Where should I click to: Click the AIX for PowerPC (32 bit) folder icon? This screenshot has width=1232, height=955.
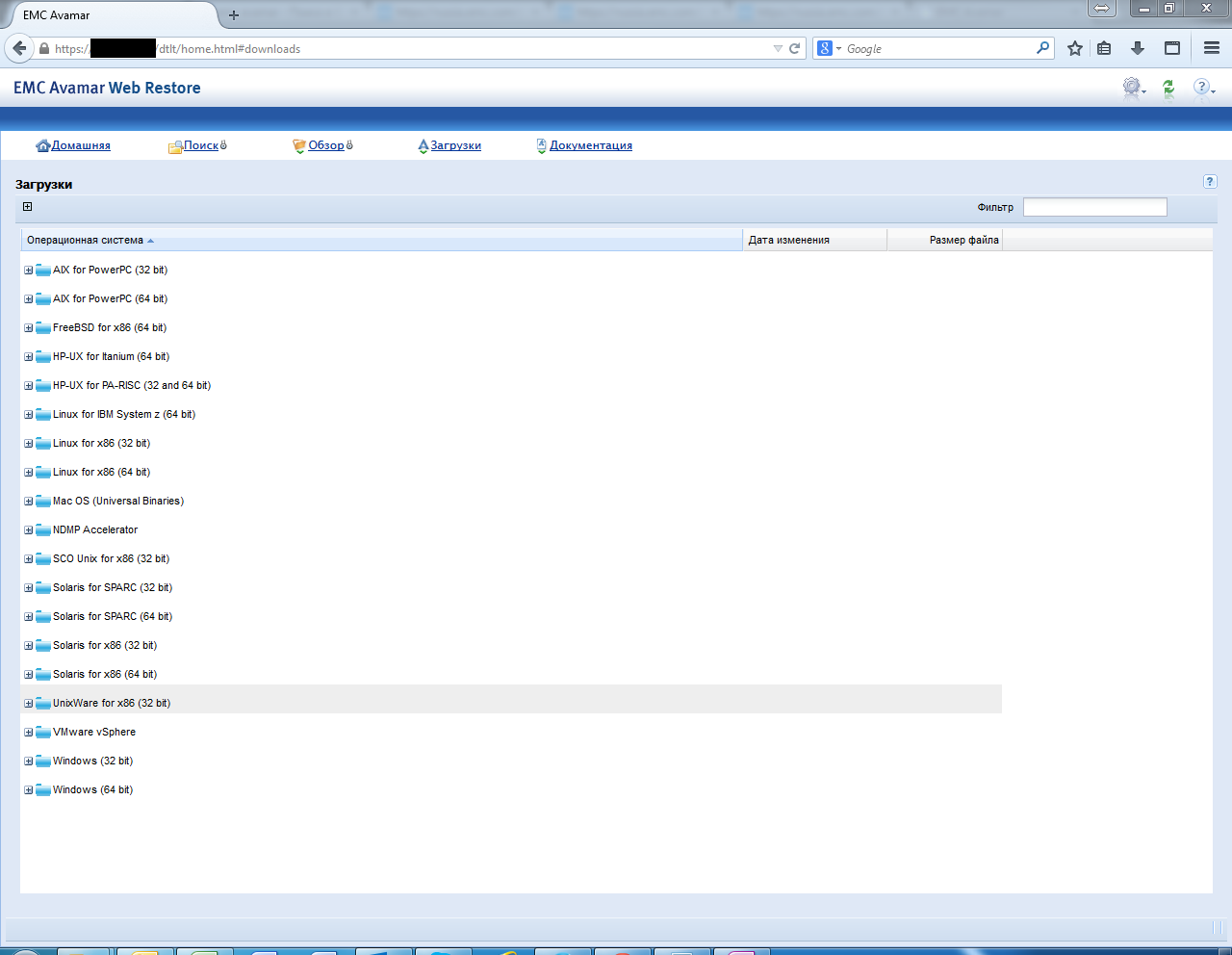pyautogui.click(x=43, y=271)
